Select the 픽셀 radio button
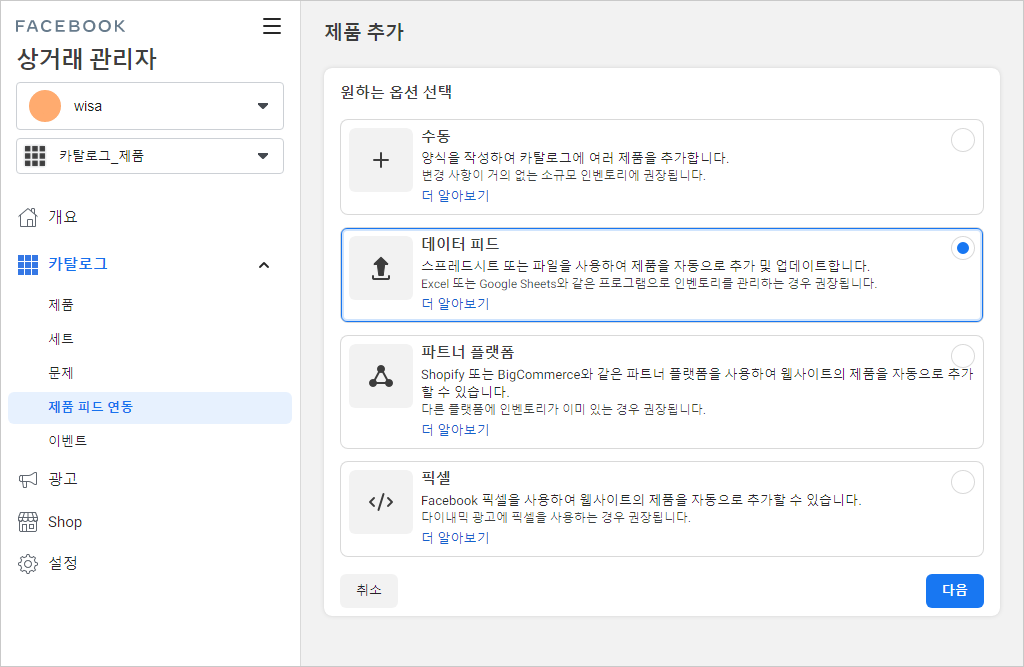Image resolution: width=1024 pixels, height=667 pixels. 963,482
